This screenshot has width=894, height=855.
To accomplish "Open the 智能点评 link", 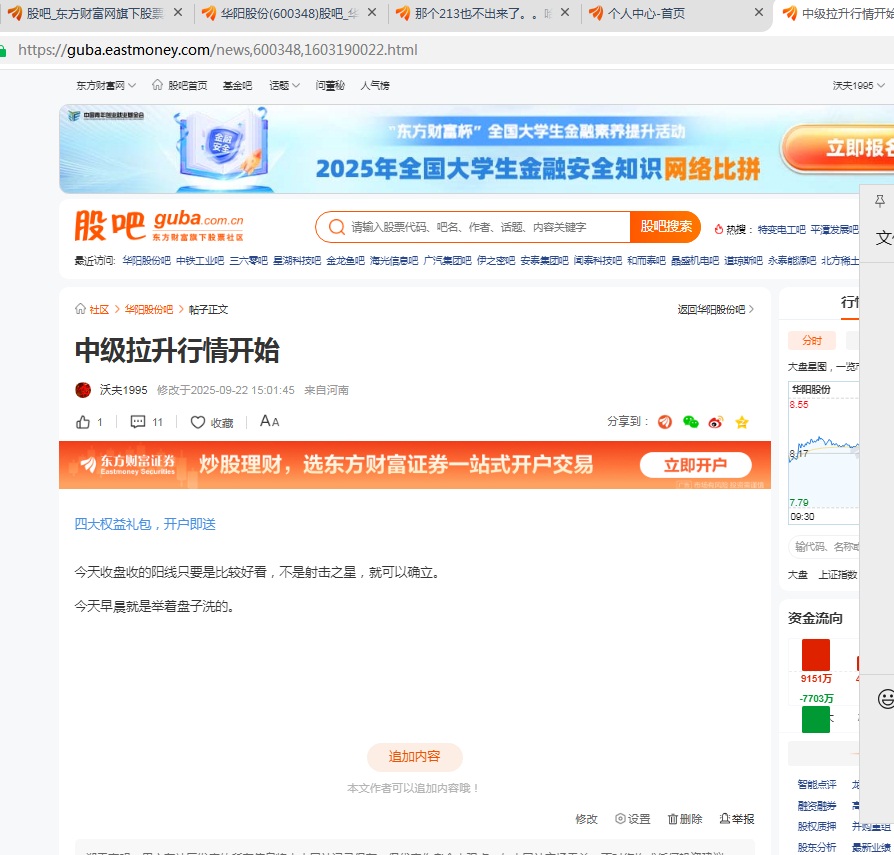I will click(x=817, y=784).
